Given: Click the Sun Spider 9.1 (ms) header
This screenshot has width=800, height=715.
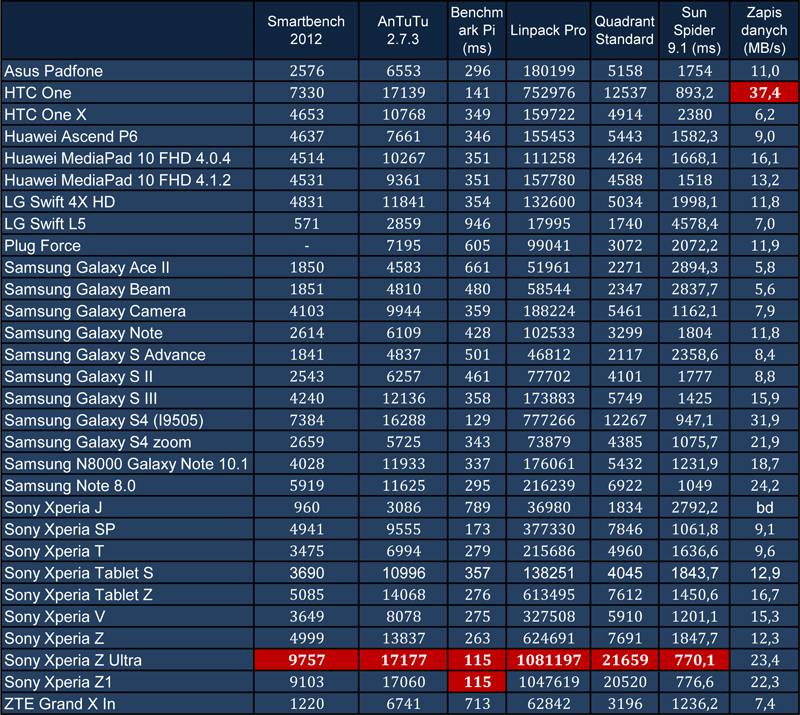Looking at the screenshot, I should click(694, 30).
